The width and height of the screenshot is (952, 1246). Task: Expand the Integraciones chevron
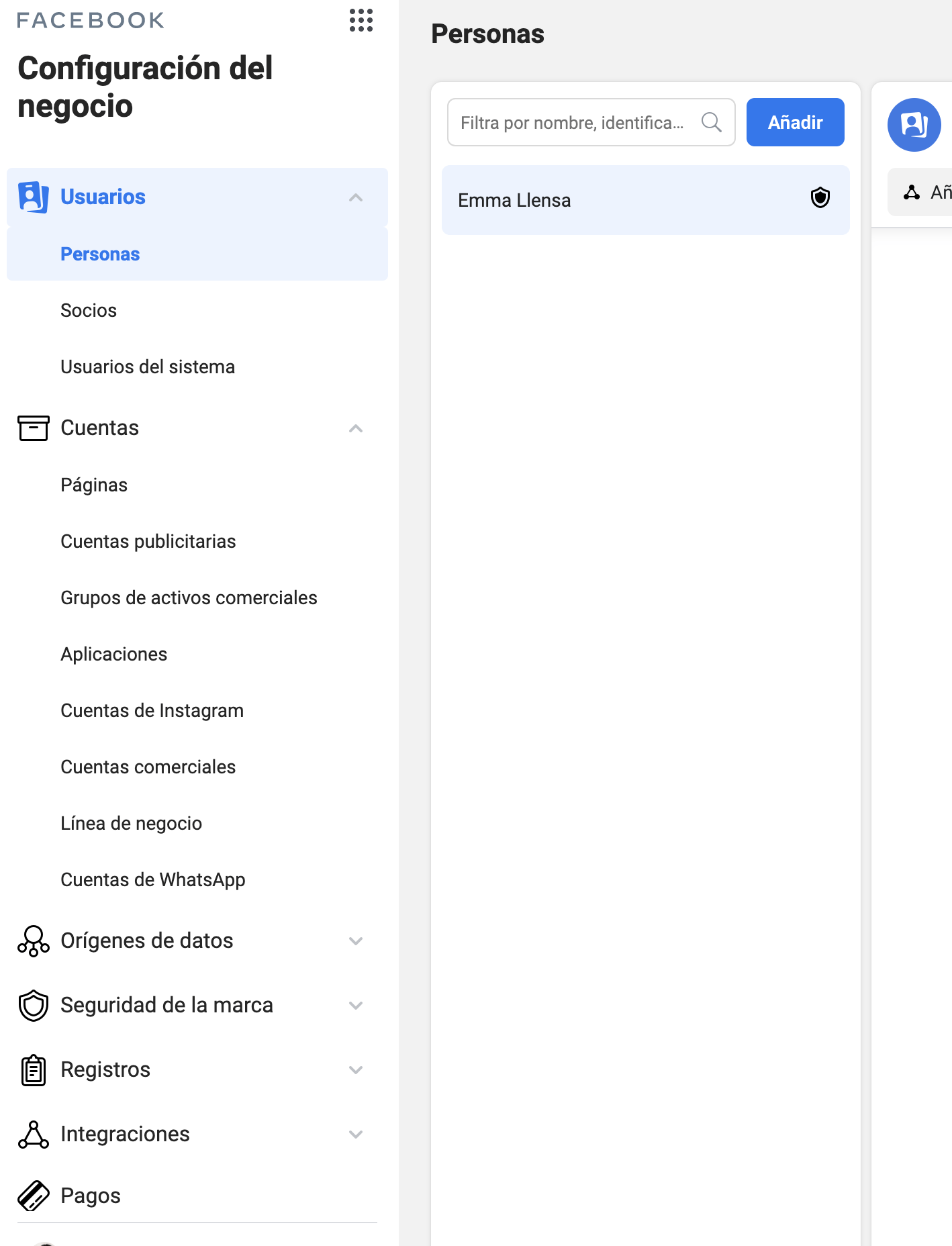[x=356, y=1134]
